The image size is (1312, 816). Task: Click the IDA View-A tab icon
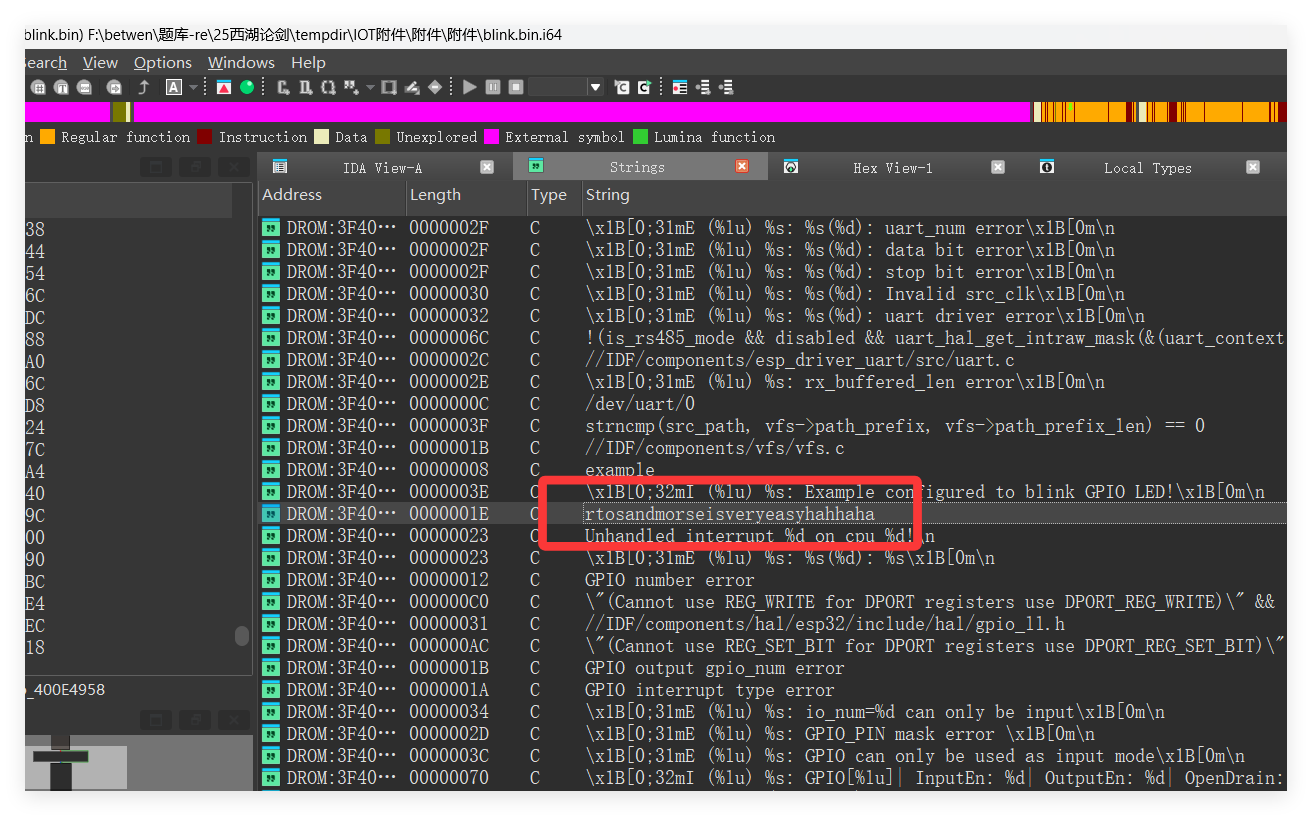tap(280, 166)
